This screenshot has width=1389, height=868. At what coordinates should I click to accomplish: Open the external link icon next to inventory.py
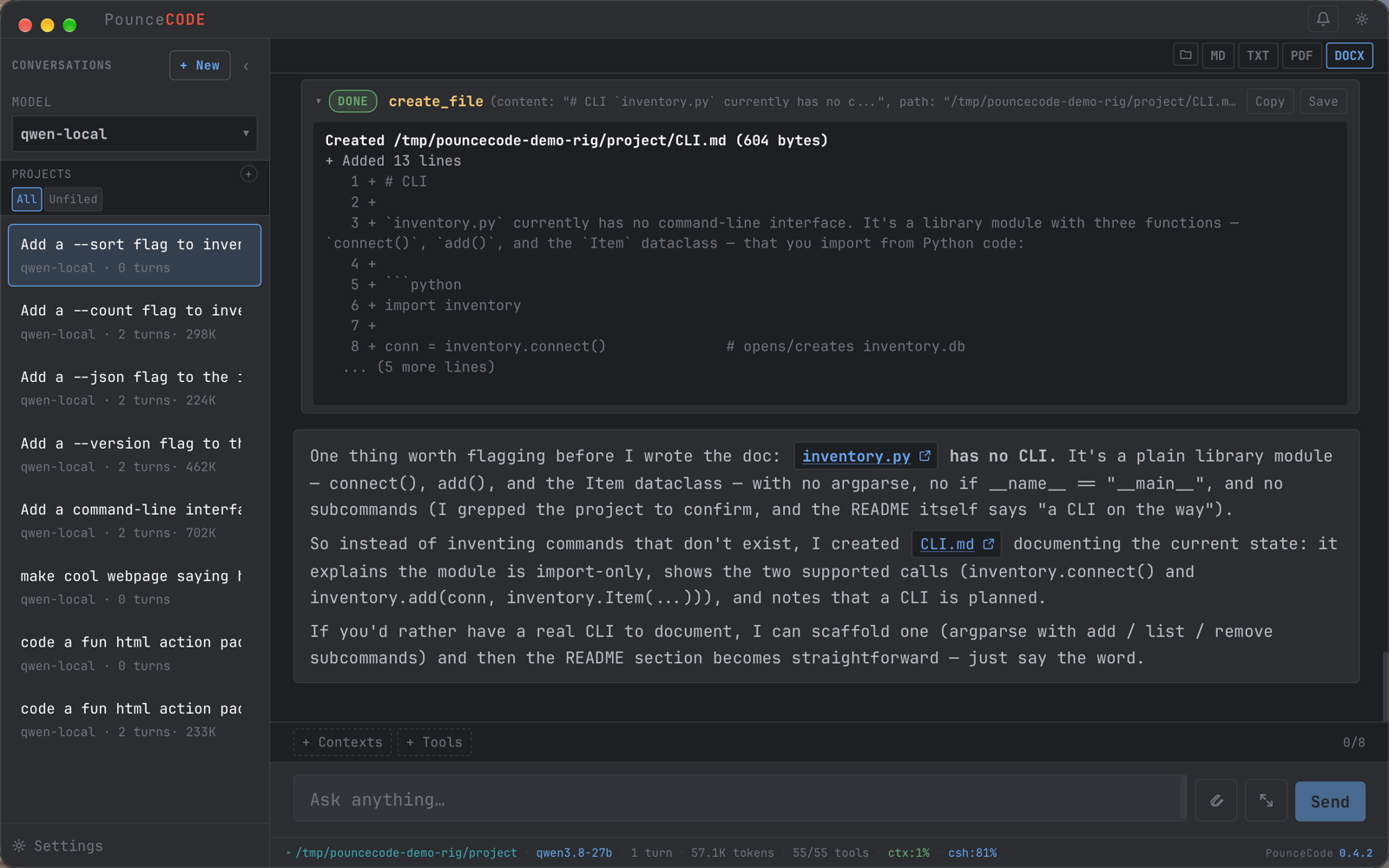[x=925, y=456]
